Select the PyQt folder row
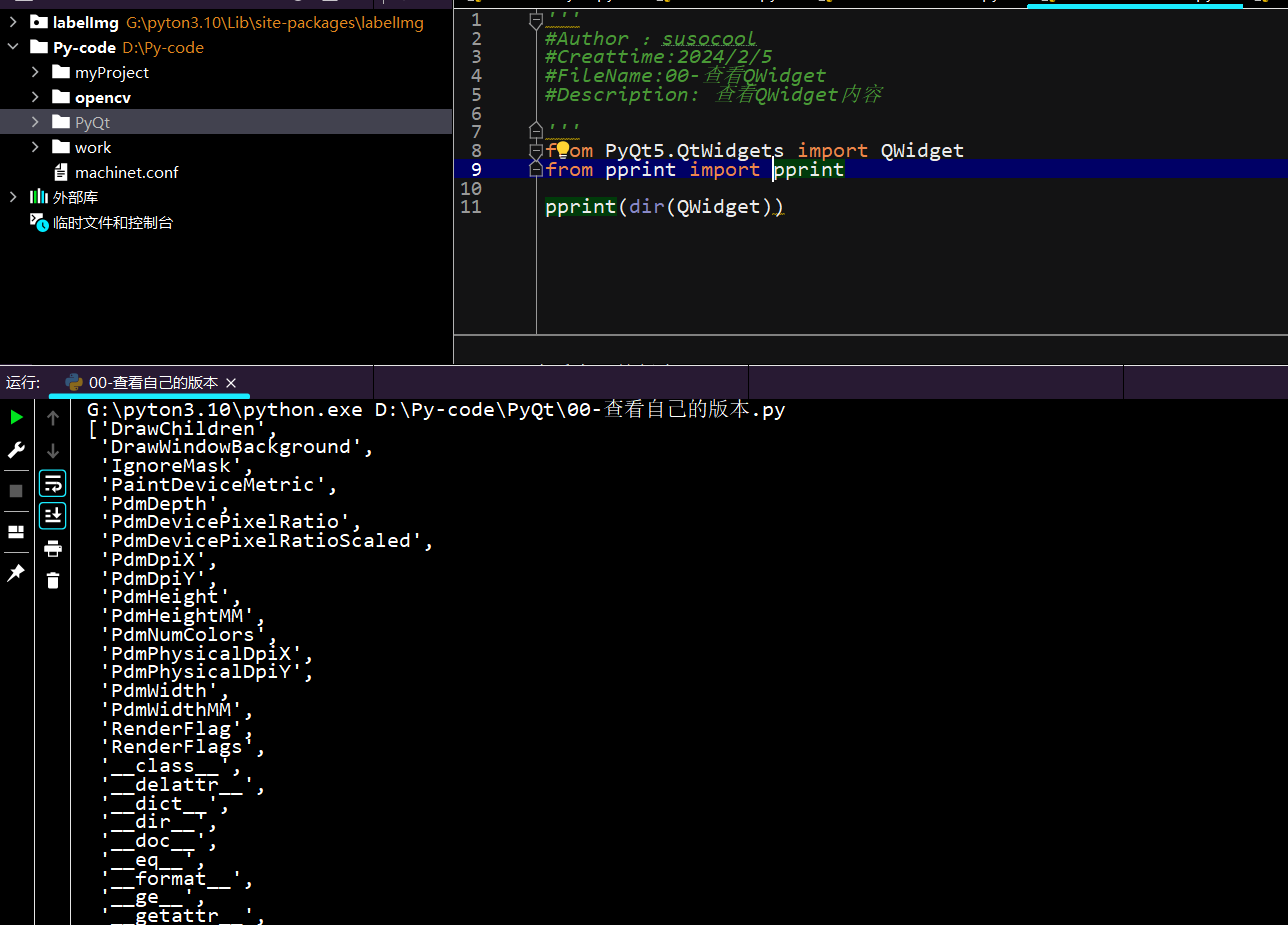Image resolution: width=1288 pixels, height=925 pixels. (226, 122)
